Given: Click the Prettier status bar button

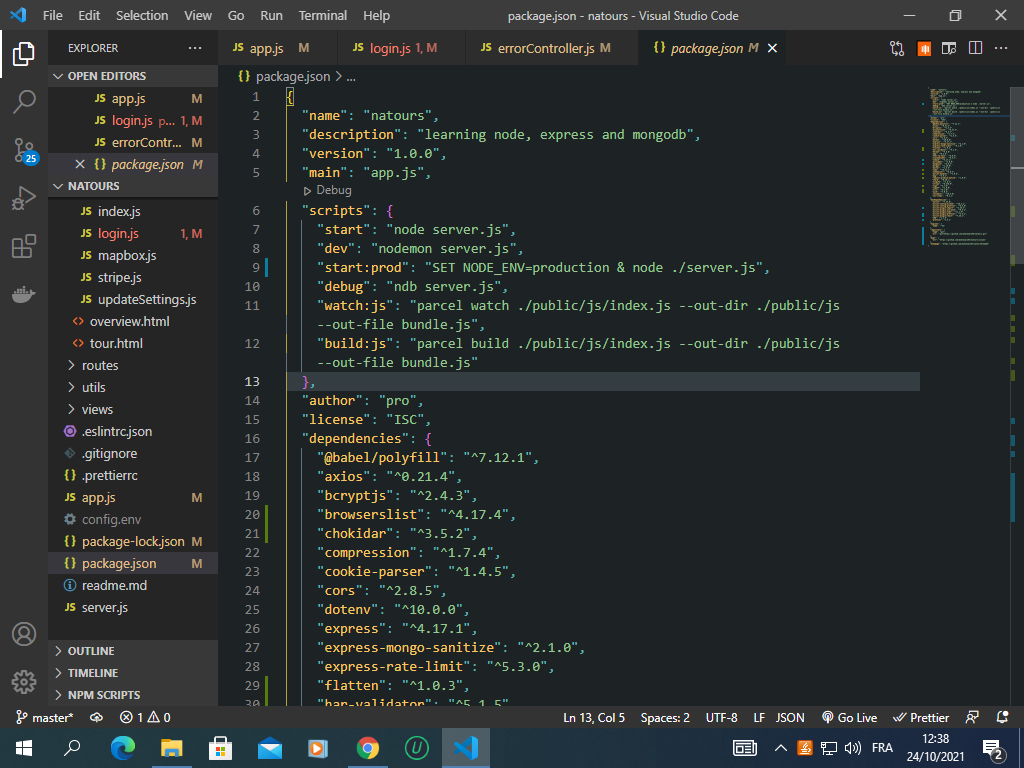Looking at the screenshot, I should point(921,718).
